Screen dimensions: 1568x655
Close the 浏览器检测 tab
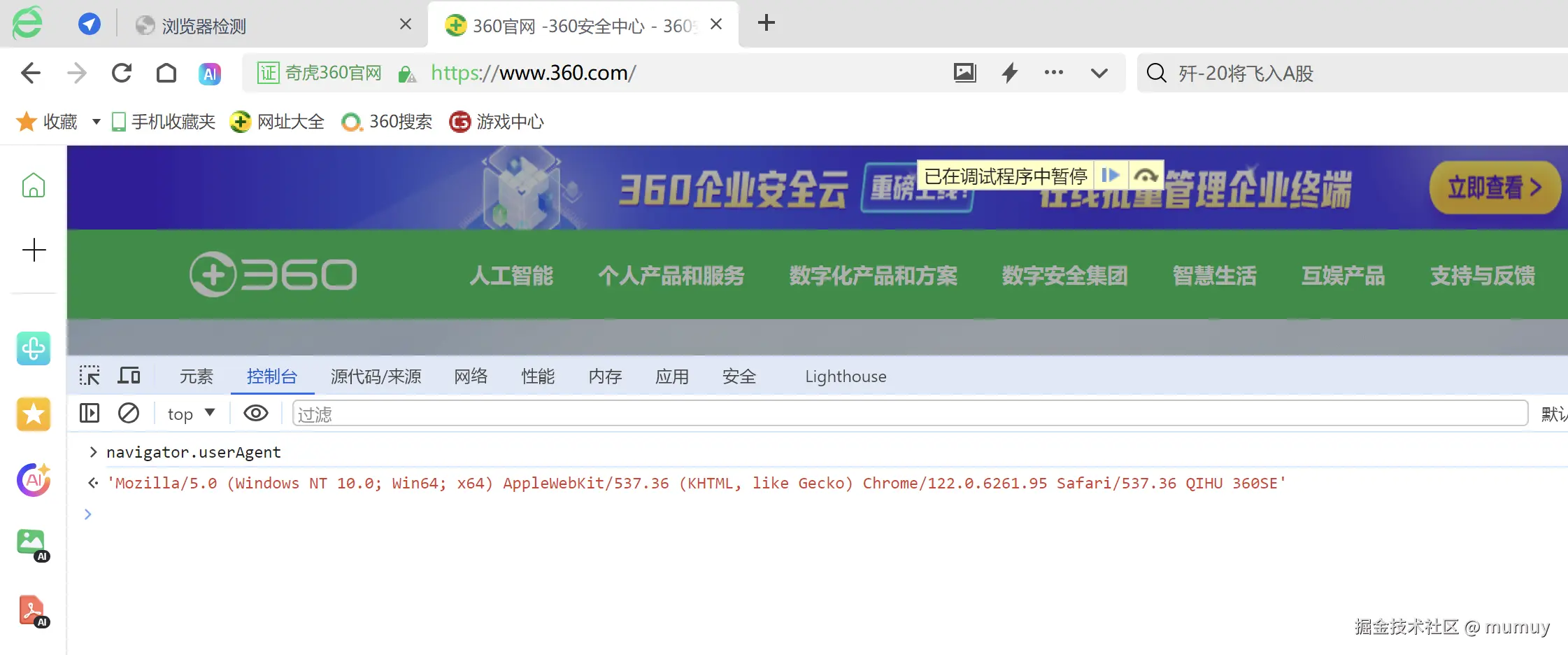(406, 24)
